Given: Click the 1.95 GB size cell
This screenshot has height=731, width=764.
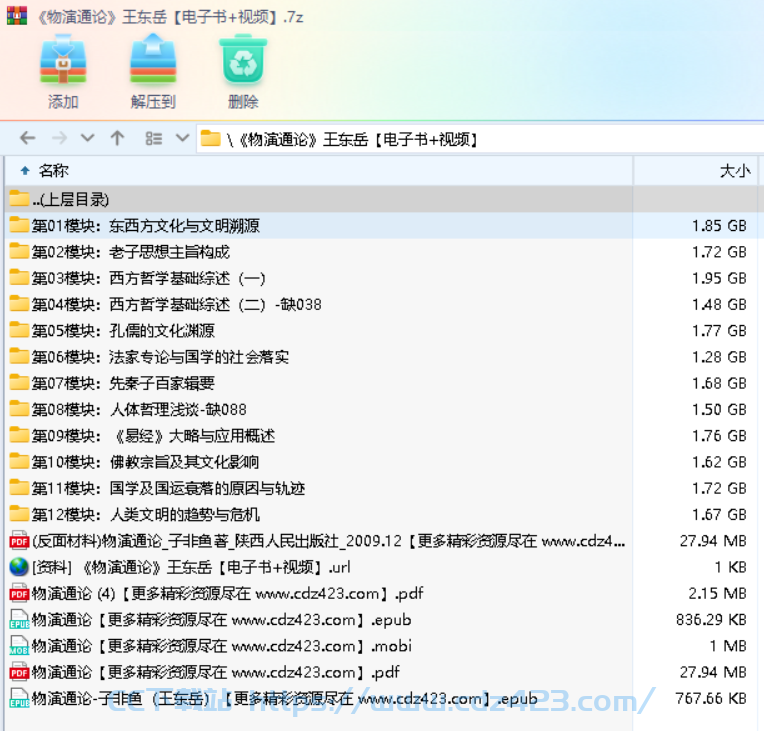Looking at the screenshot, I should coord(719,278).
